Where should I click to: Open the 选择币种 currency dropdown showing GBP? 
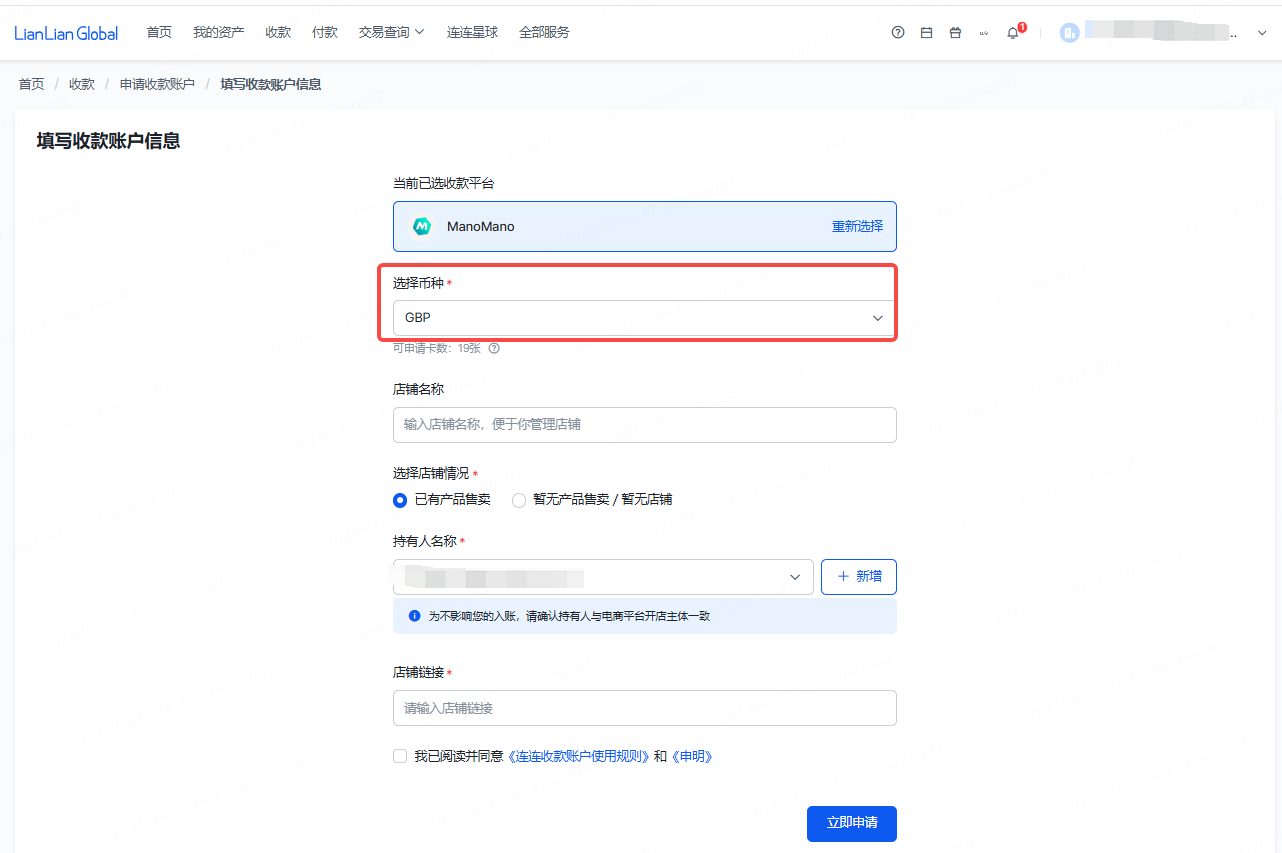coord(645,318)
